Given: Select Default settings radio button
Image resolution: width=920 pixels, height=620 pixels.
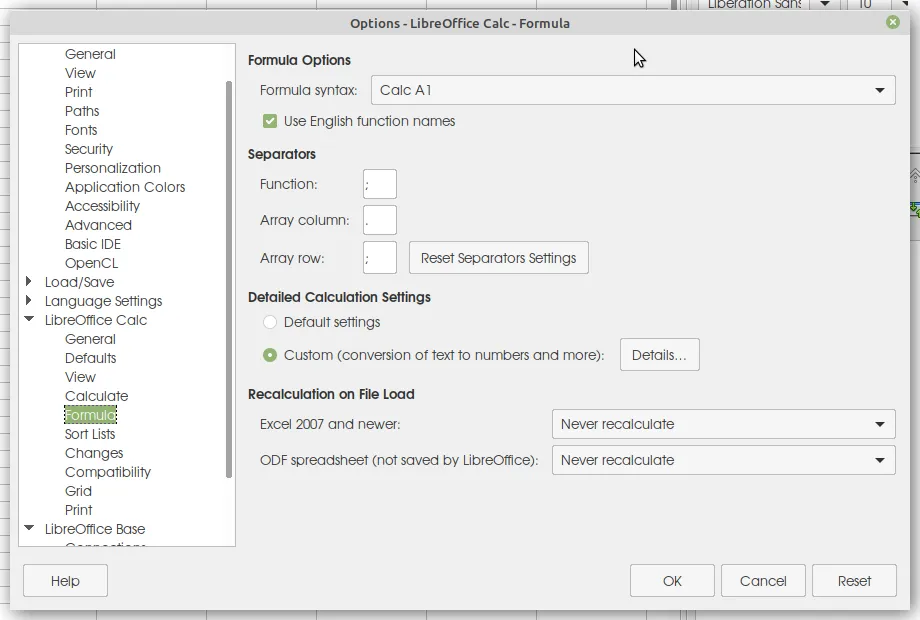Looking at the screenshot, I should (270, 322).
